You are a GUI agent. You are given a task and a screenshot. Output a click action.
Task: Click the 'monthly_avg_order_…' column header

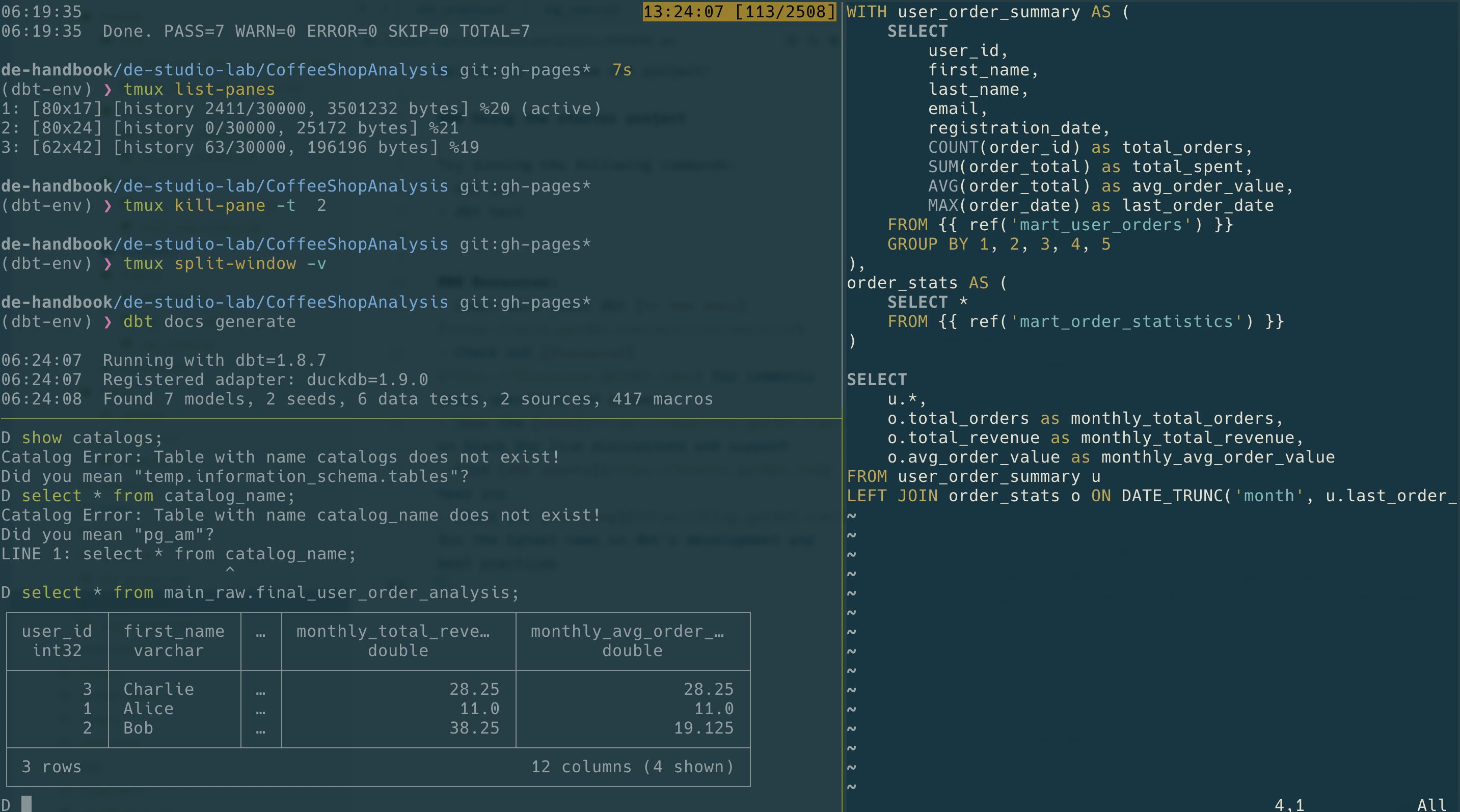[x=627, y=631]
